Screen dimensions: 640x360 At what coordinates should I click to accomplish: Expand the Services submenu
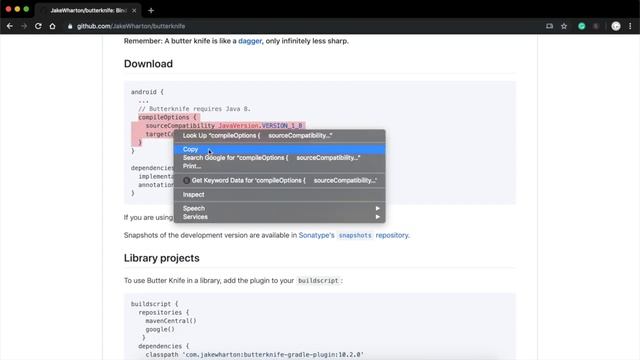click(x=280, y=217)
